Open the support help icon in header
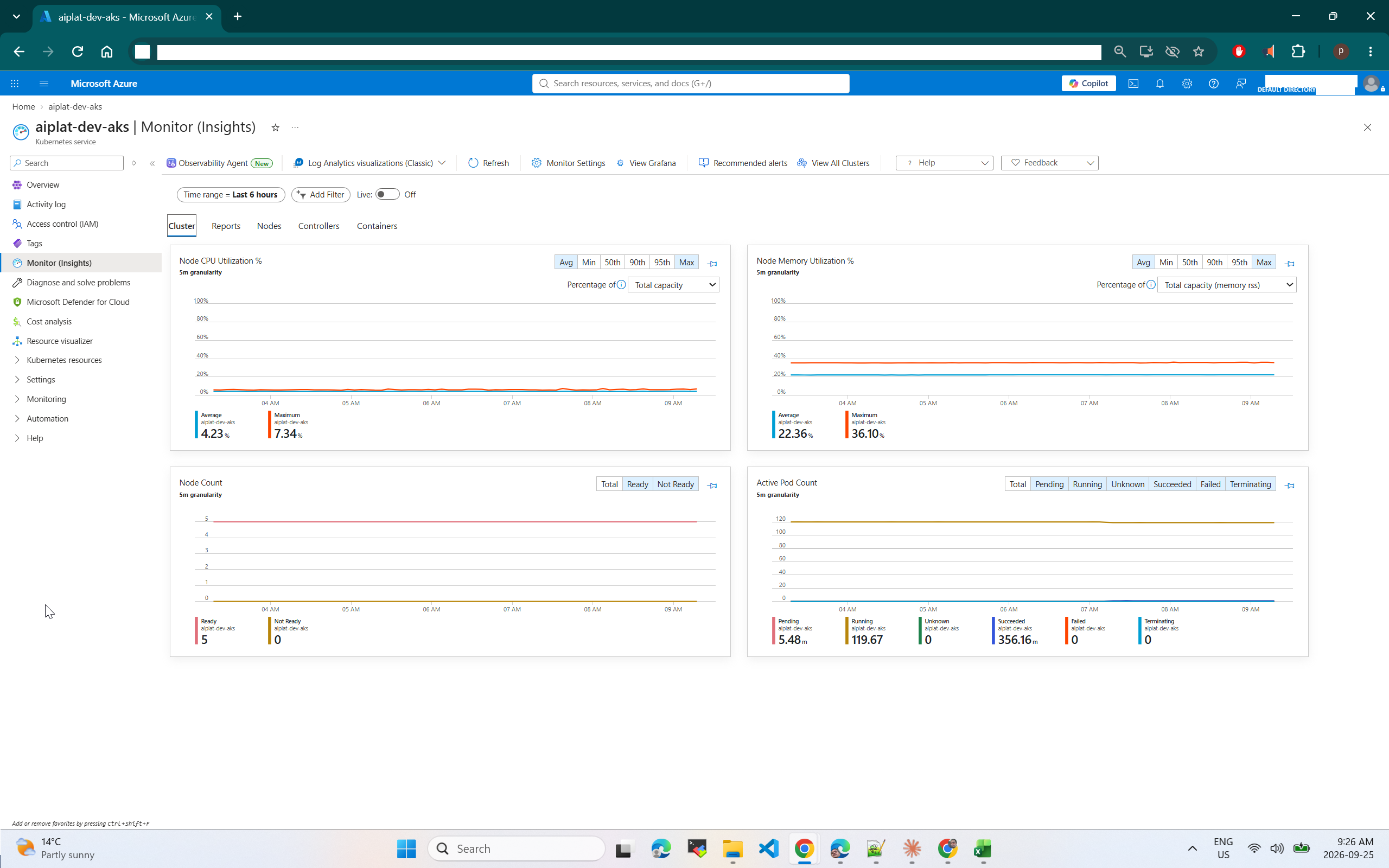The height and width of the screenshot is (868, 1389). click(x=1213, y=83)
